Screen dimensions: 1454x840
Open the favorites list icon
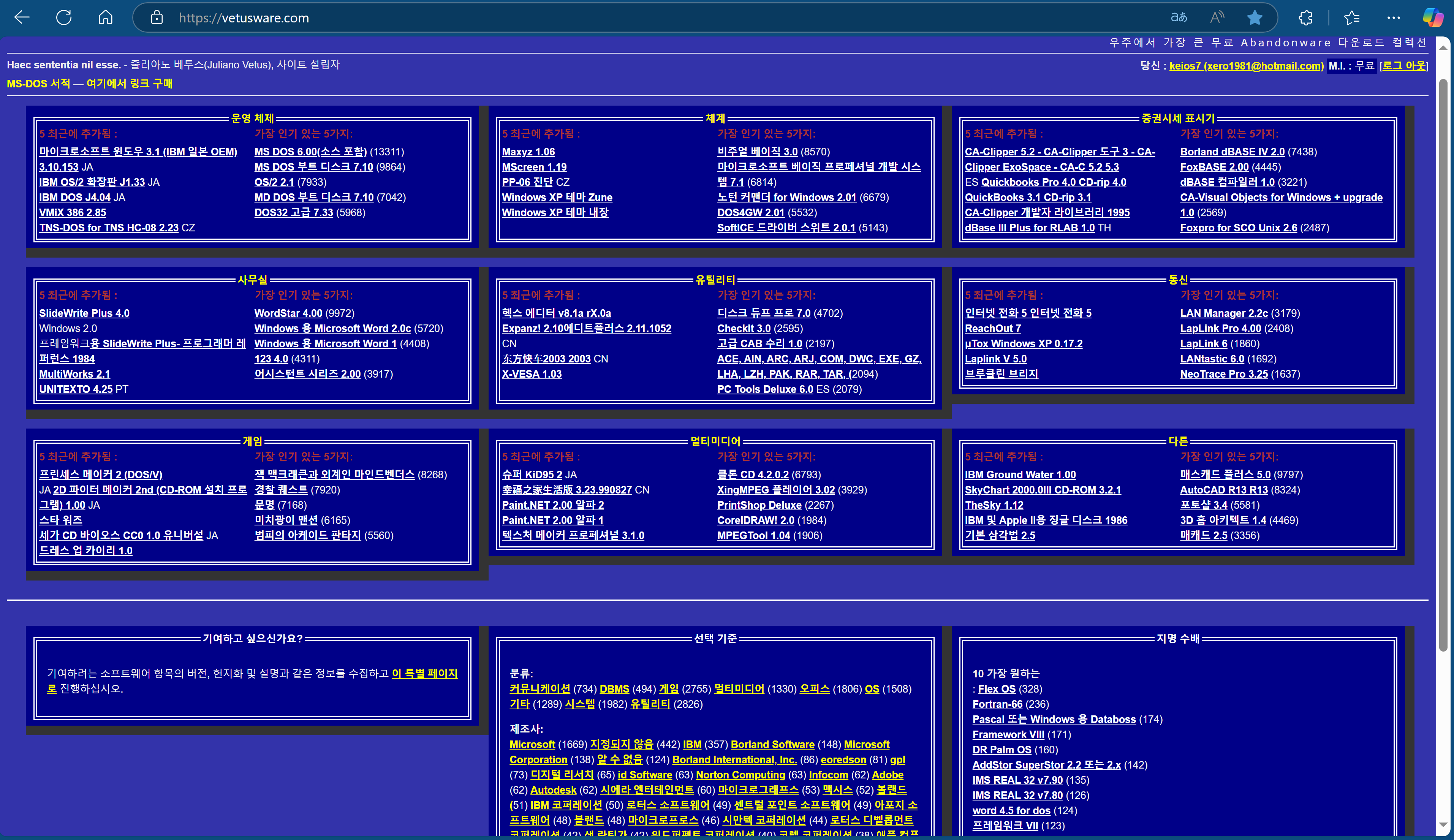(x=1351, y=18)
